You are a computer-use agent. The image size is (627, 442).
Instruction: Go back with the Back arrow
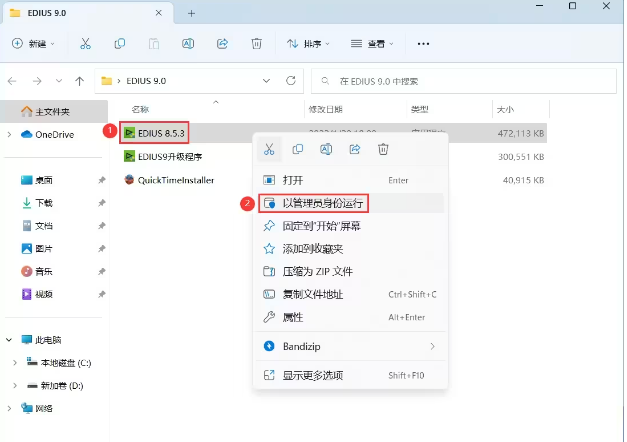(x=12, y=81)
